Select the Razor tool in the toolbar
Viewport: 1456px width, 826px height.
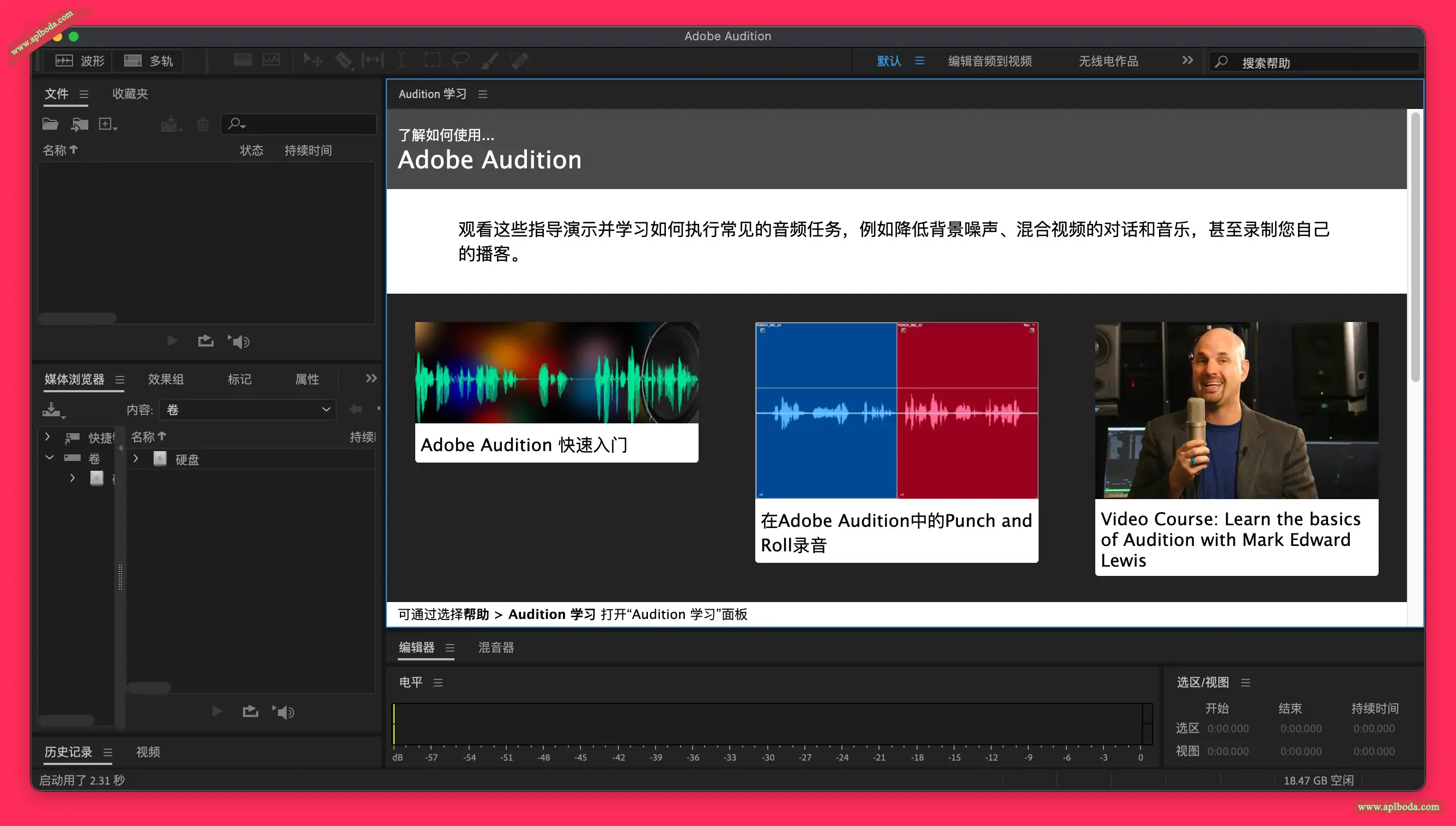[x=343, y=60]
